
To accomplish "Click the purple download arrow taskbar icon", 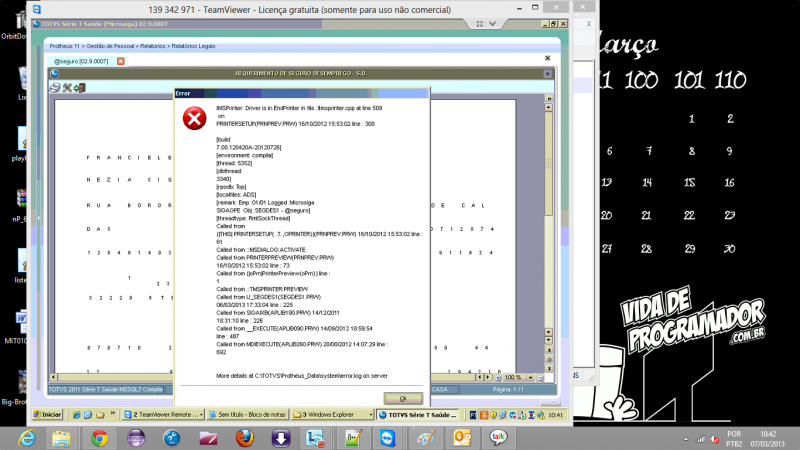I will pos(281,438).
